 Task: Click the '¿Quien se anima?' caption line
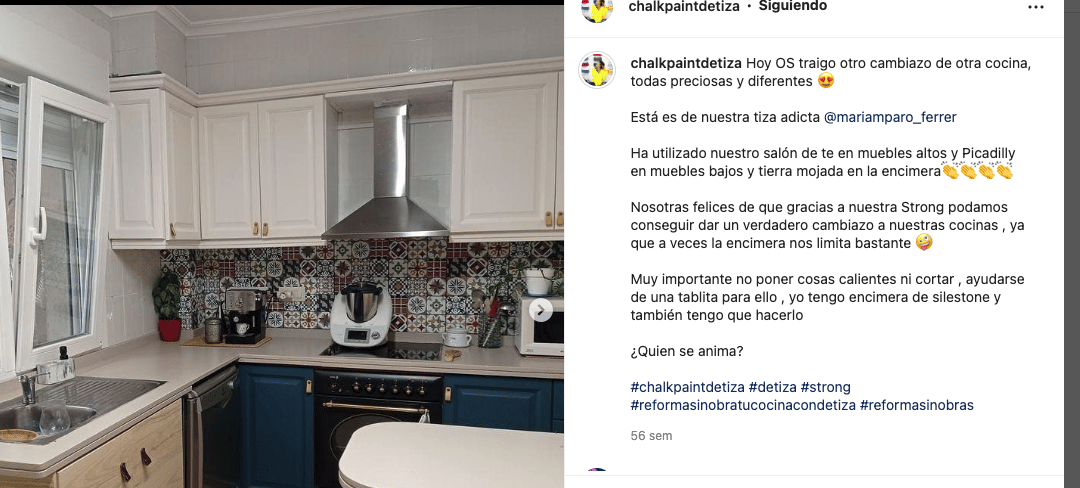tap(687, 351)
